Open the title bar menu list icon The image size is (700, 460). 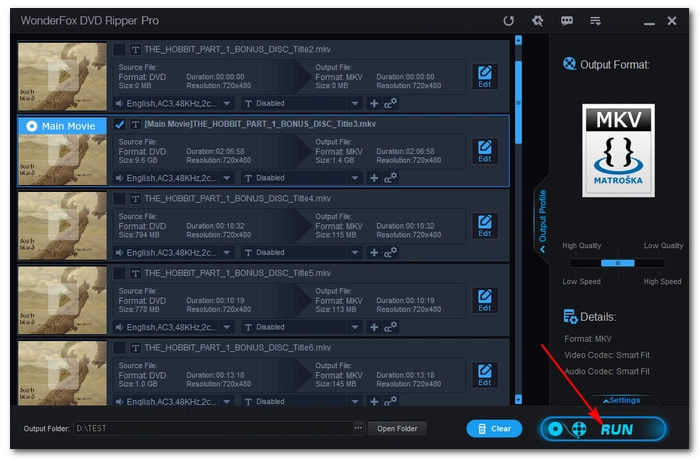[x=595, y=21]
